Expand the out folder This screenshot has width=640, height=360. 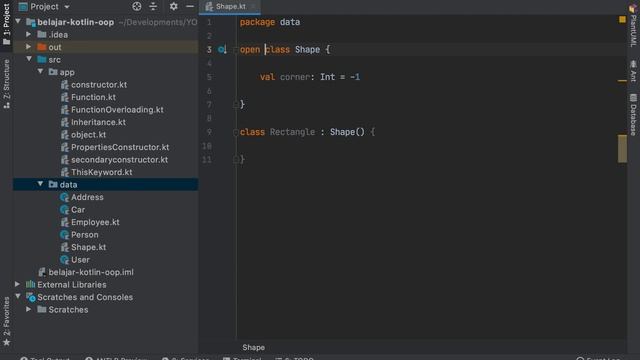29,47
